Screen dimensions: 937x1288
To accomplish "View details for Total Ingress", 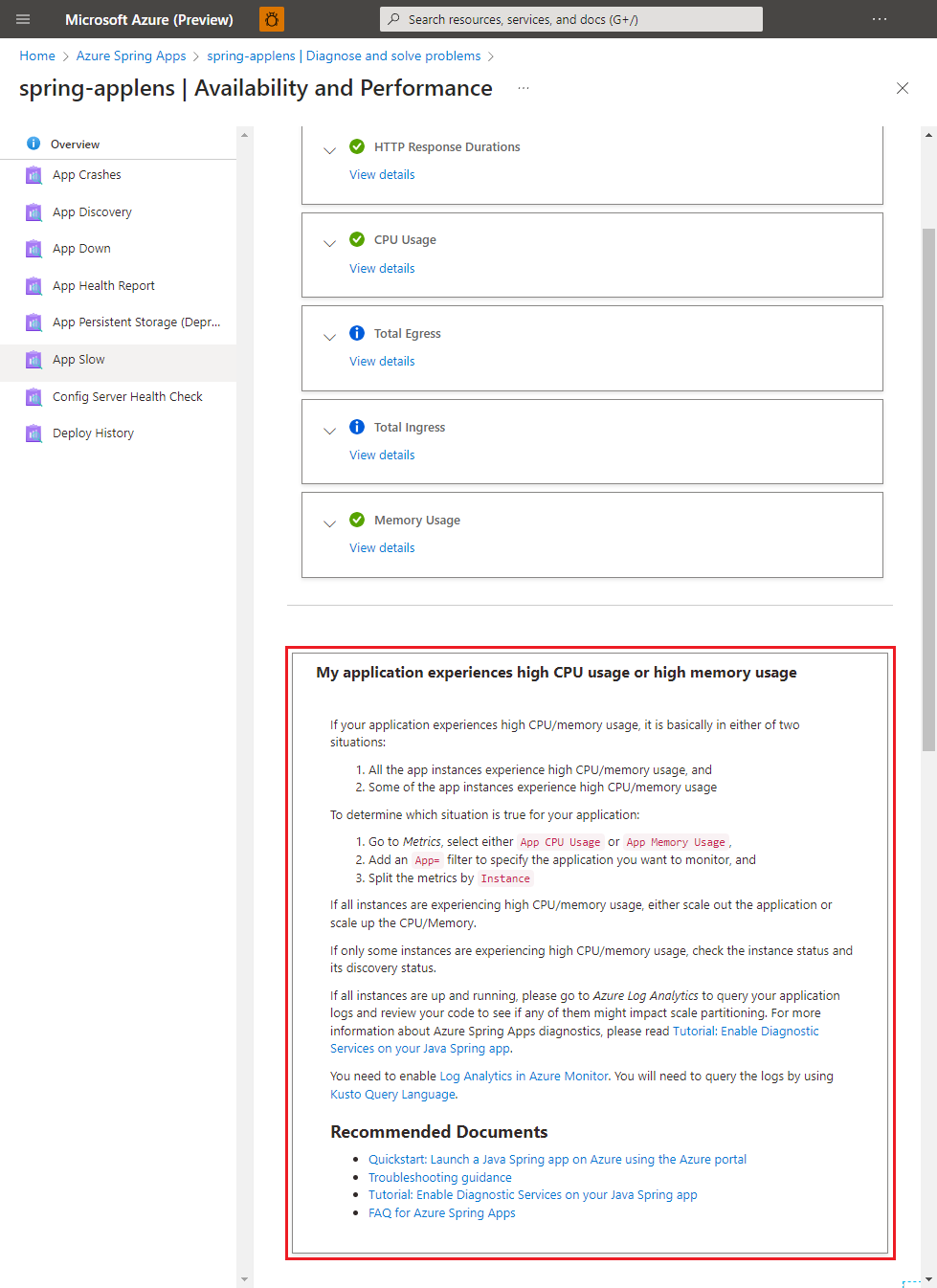I will [x=382, y=455].
